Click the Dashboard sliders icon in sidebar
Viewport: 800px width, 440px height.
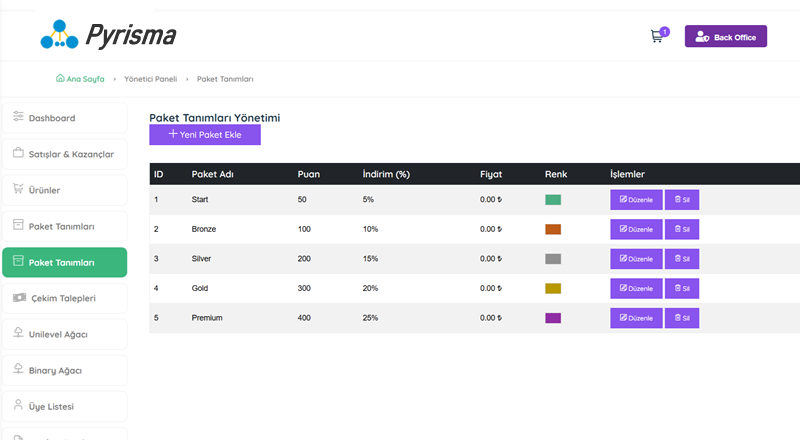click(x=18, y=118)
